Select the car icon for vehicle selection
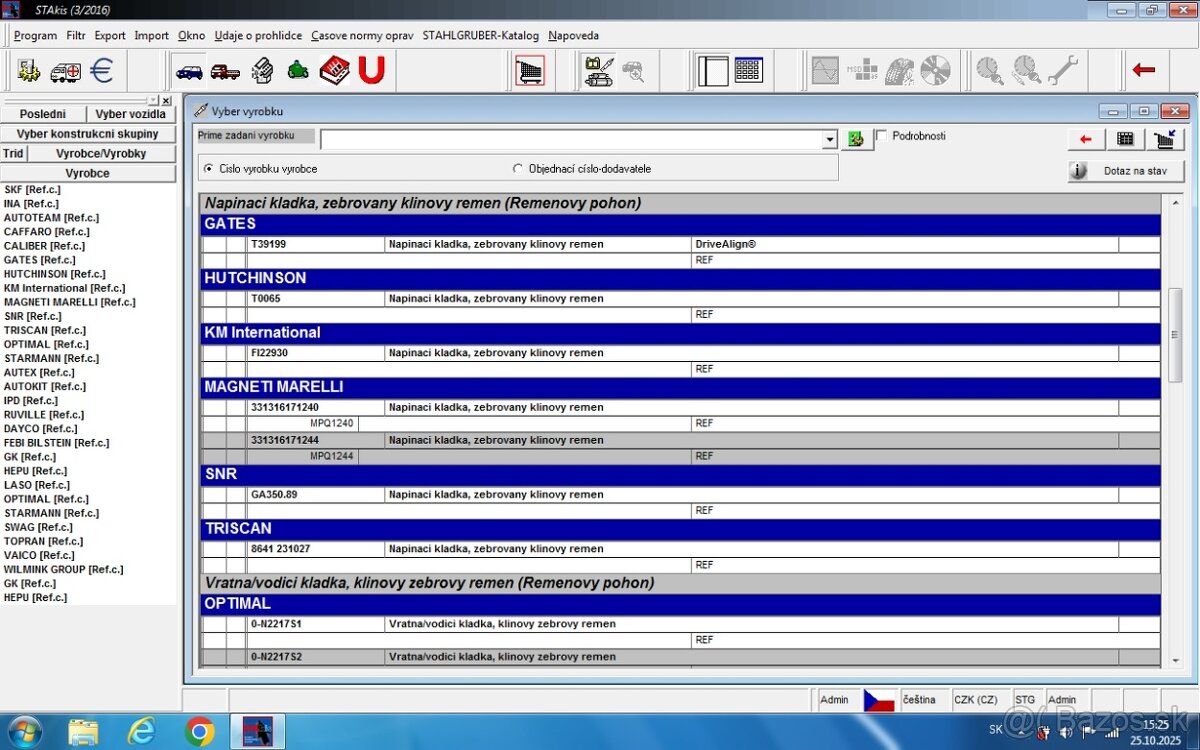The height and width of the screenshot is (750, 1200). [x=188, y=71]
